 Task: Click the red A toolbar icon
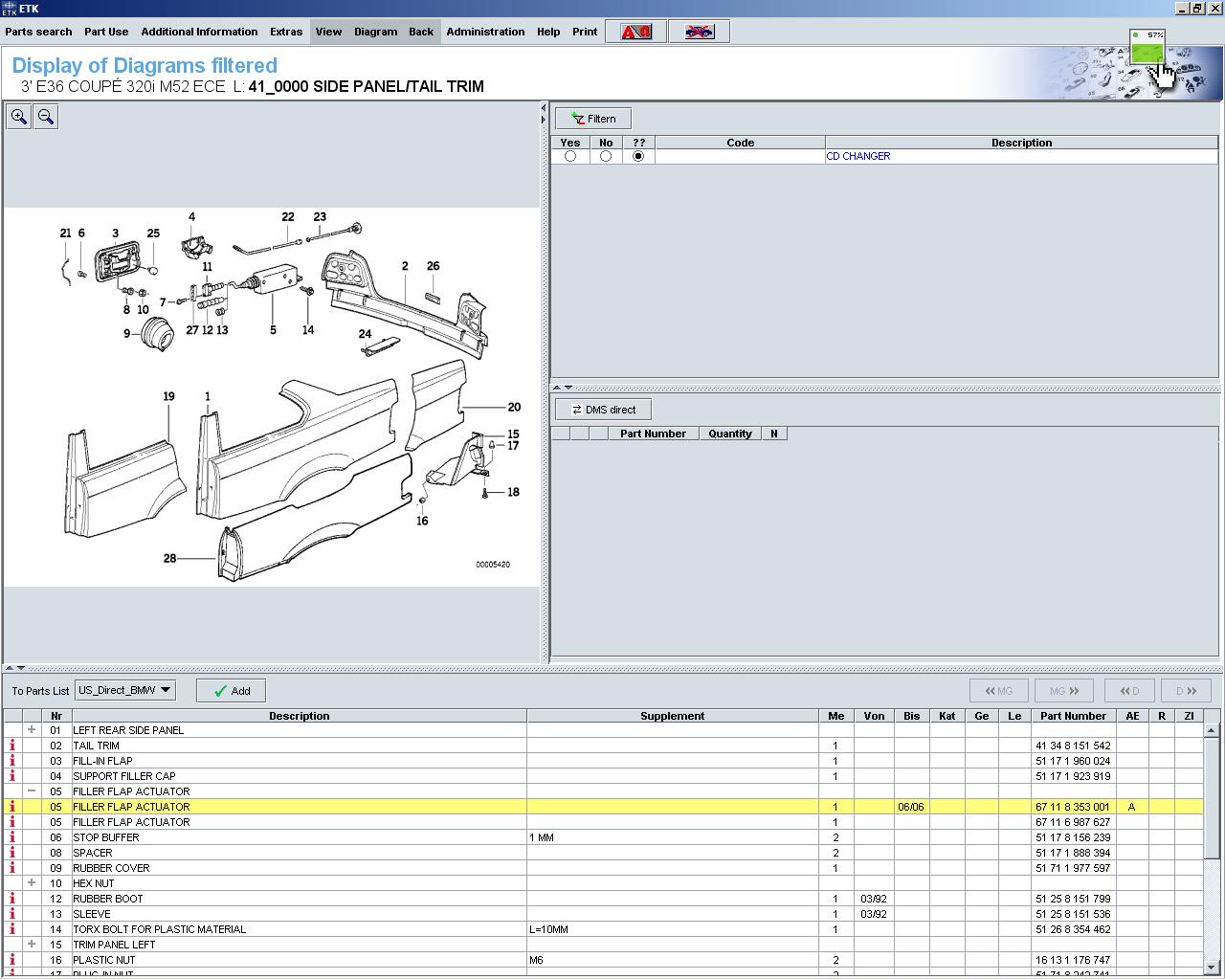(635, 32)
